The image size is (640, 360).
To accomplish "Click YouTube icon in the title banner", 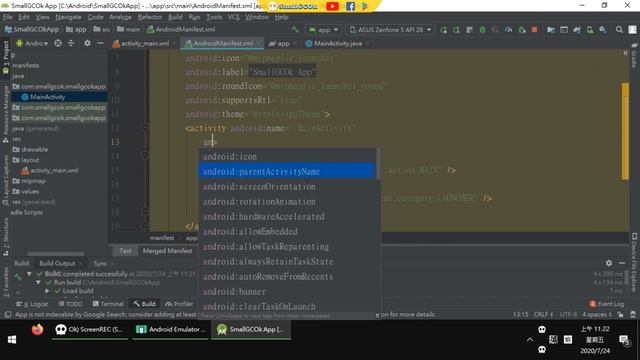I will pos(332,6).
